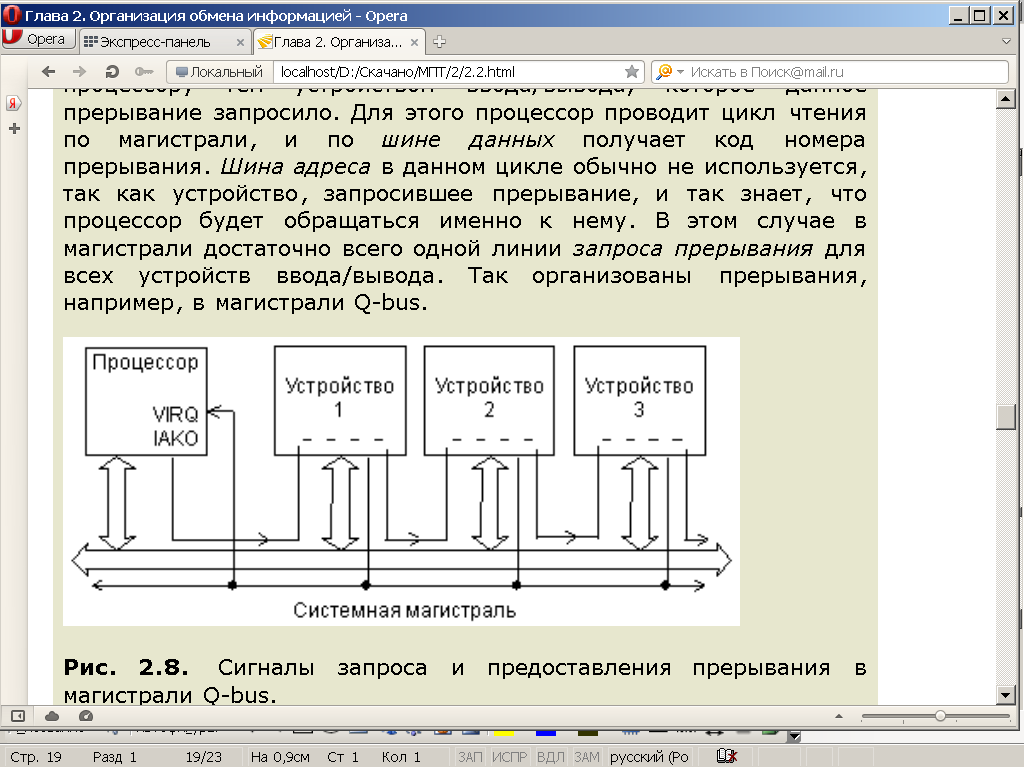Image resolution: width=1024 pixels, height=768 pixels.
Task: Click На 0,9см in the Word status bar
Action: click(280, 757)
